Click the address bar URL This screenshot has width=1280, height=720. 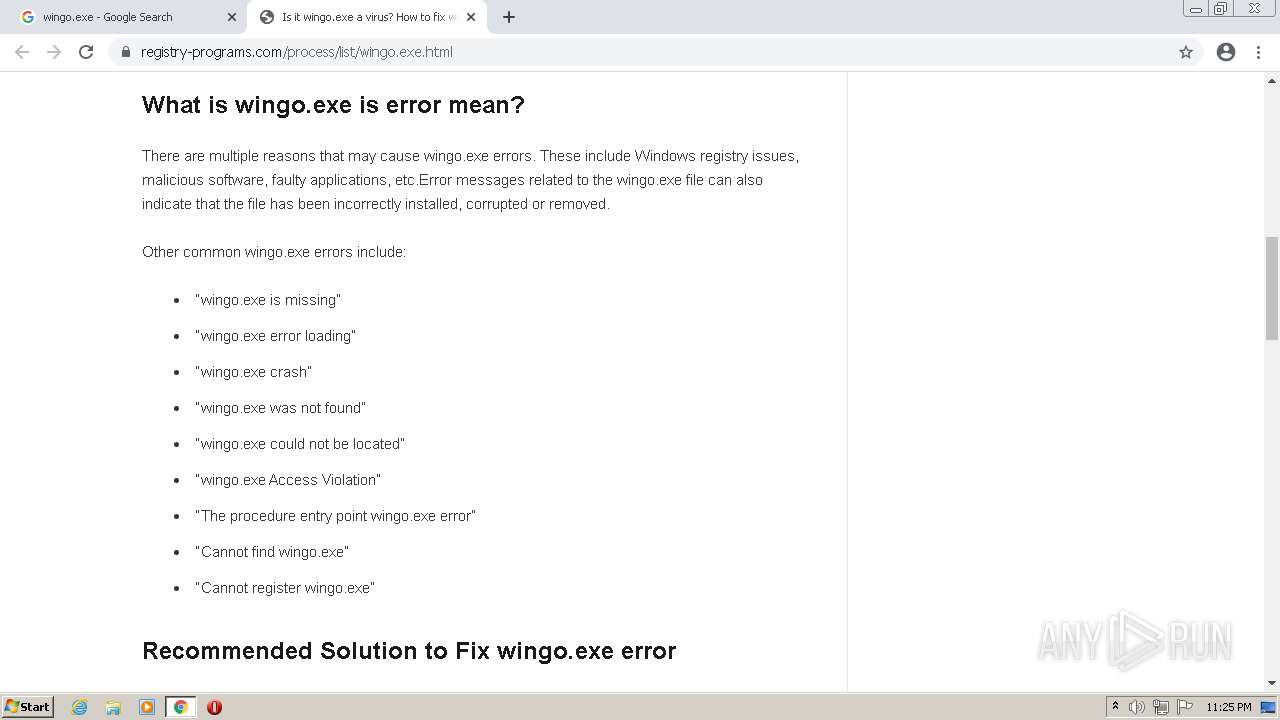[297, 52]
